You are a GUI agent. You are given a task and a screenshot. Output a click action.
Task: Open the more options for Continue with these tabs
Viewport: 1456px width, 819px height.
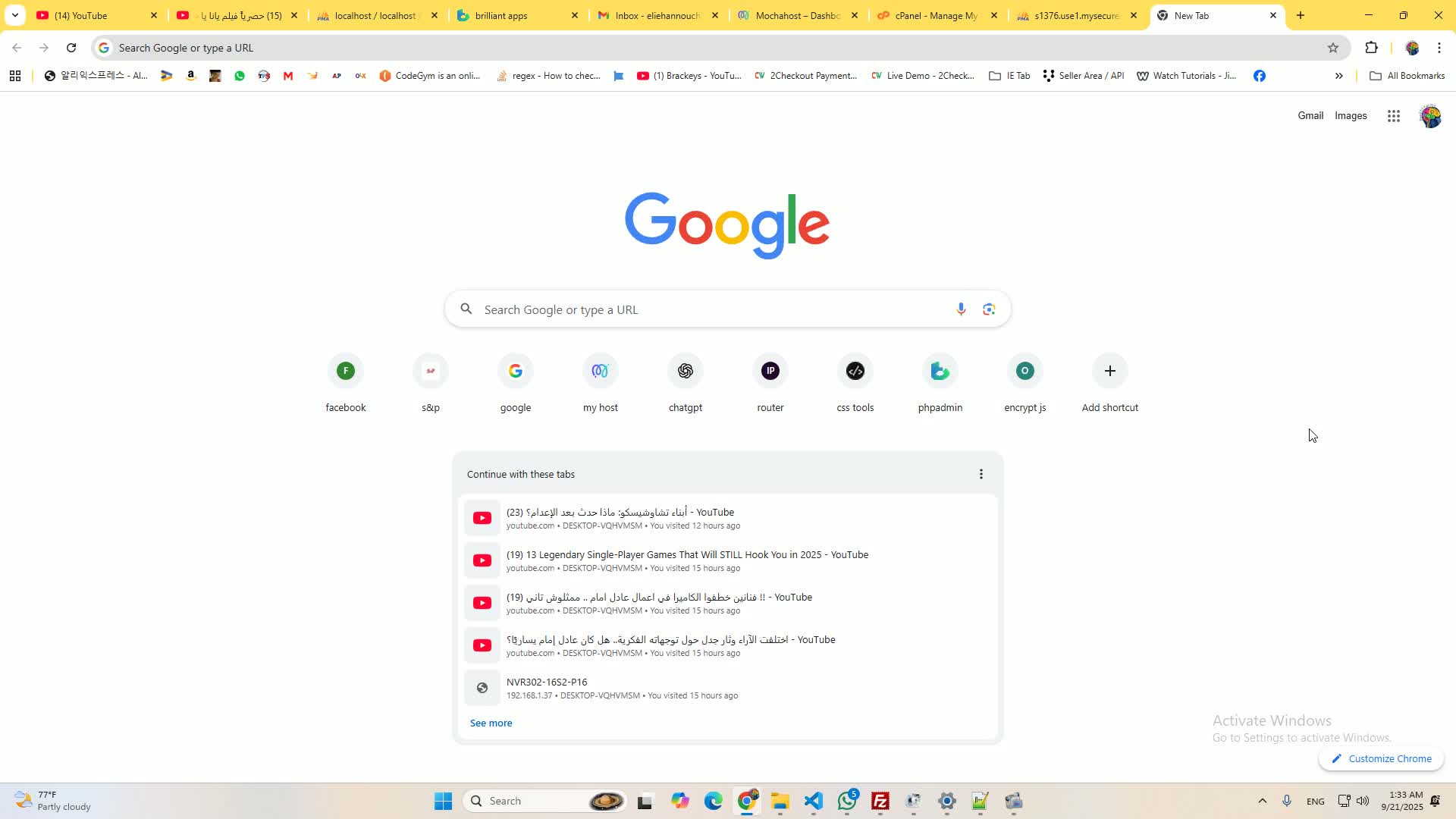click(981, 474)
